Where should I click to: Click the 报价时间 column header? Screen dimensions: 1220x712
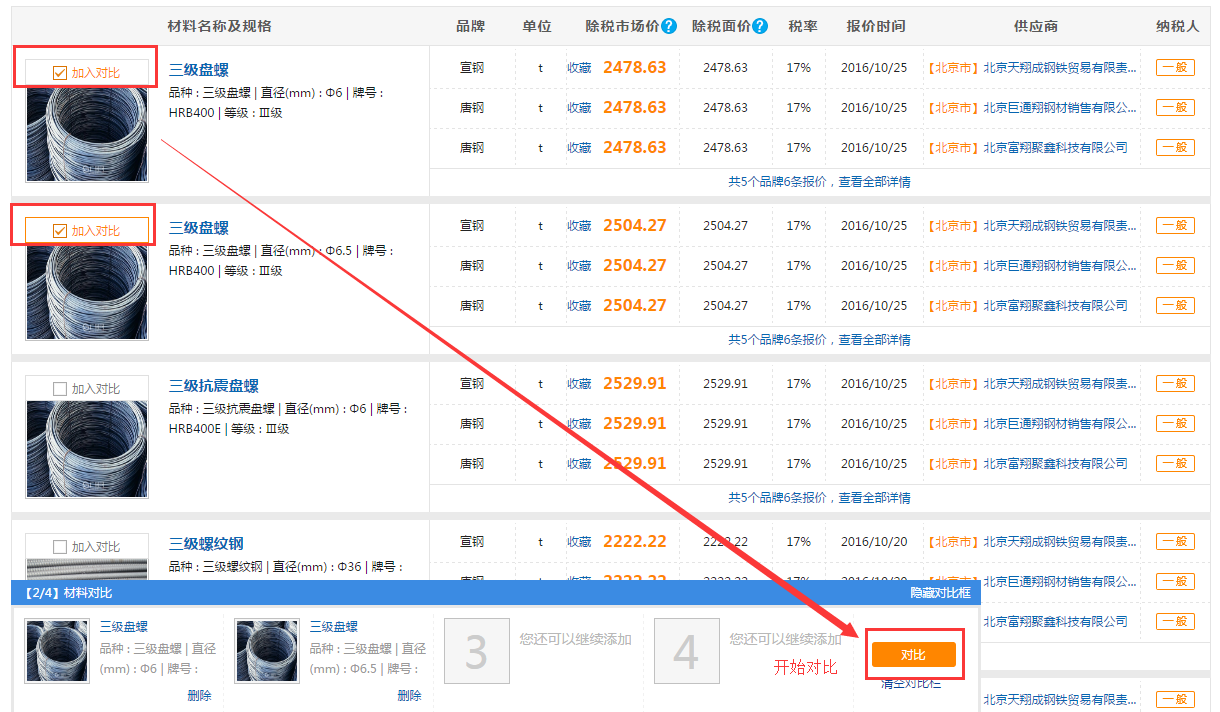tap(876, 26)
